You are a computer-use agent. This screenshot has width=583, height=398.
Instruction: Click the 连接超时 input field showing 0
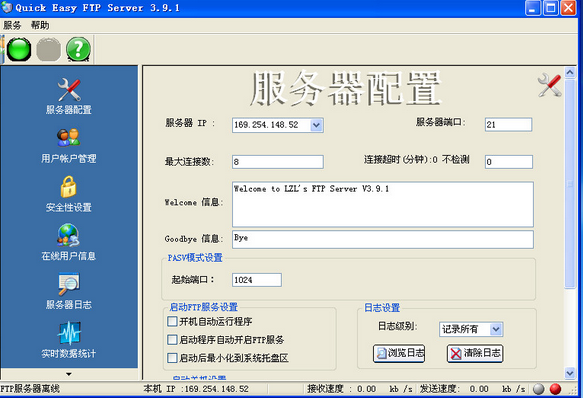click(x=509, y=162)
